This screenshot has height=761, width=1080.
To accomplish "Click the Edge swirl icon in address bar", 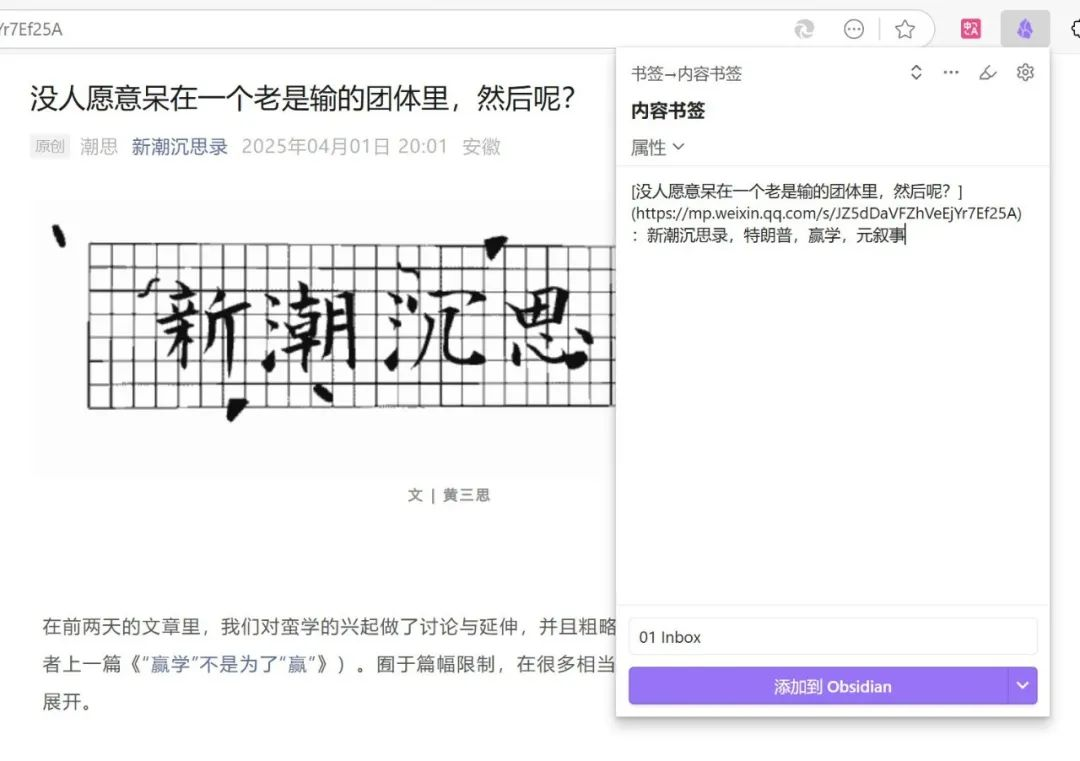I will (804, 29).
